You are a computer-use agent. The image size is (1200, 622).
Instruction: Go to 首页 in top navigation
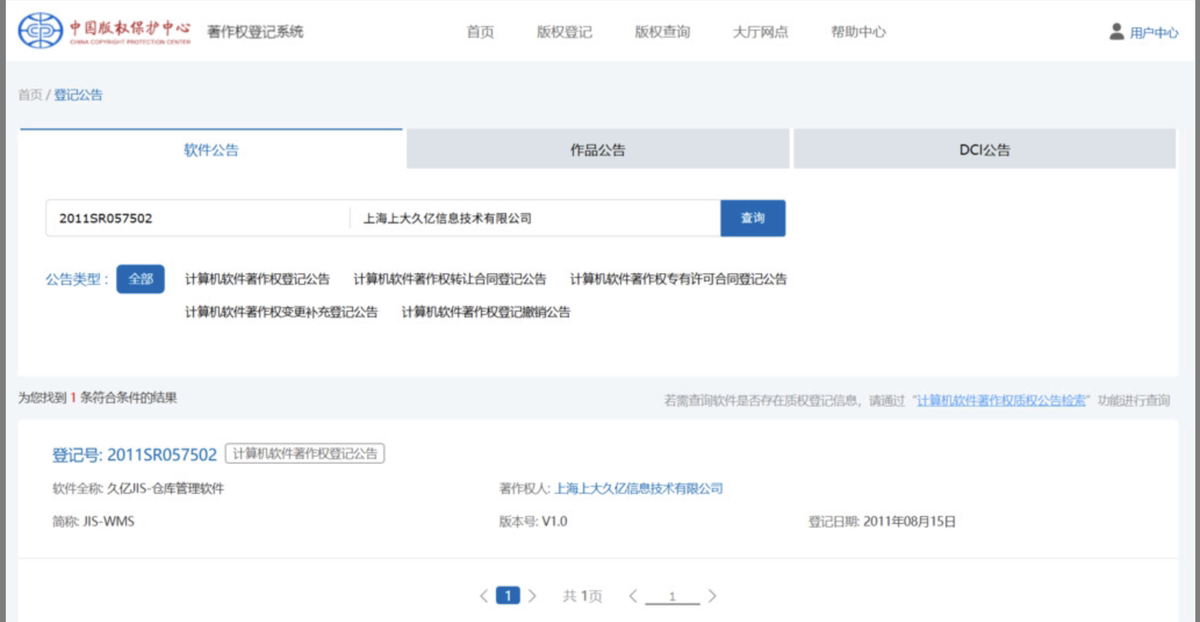(x=480, y=32)
